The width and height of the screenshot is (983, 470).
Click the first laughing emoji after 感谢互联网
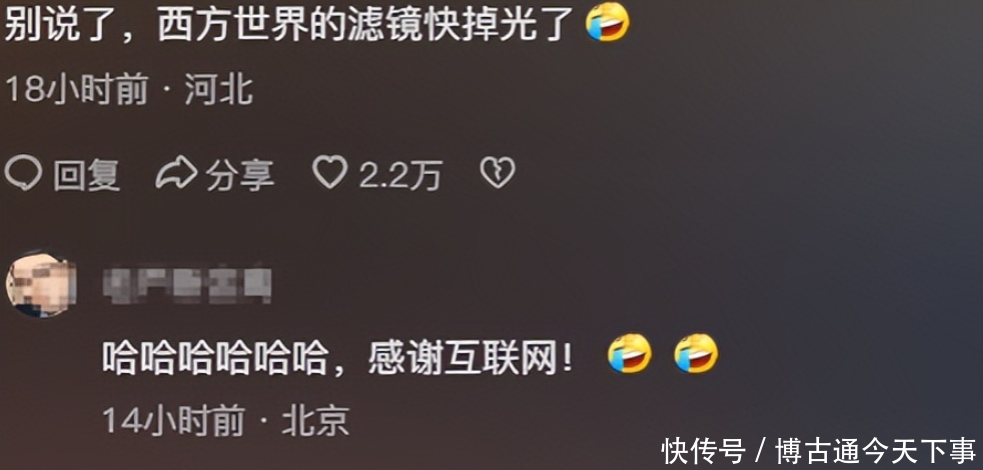point(629,353)
